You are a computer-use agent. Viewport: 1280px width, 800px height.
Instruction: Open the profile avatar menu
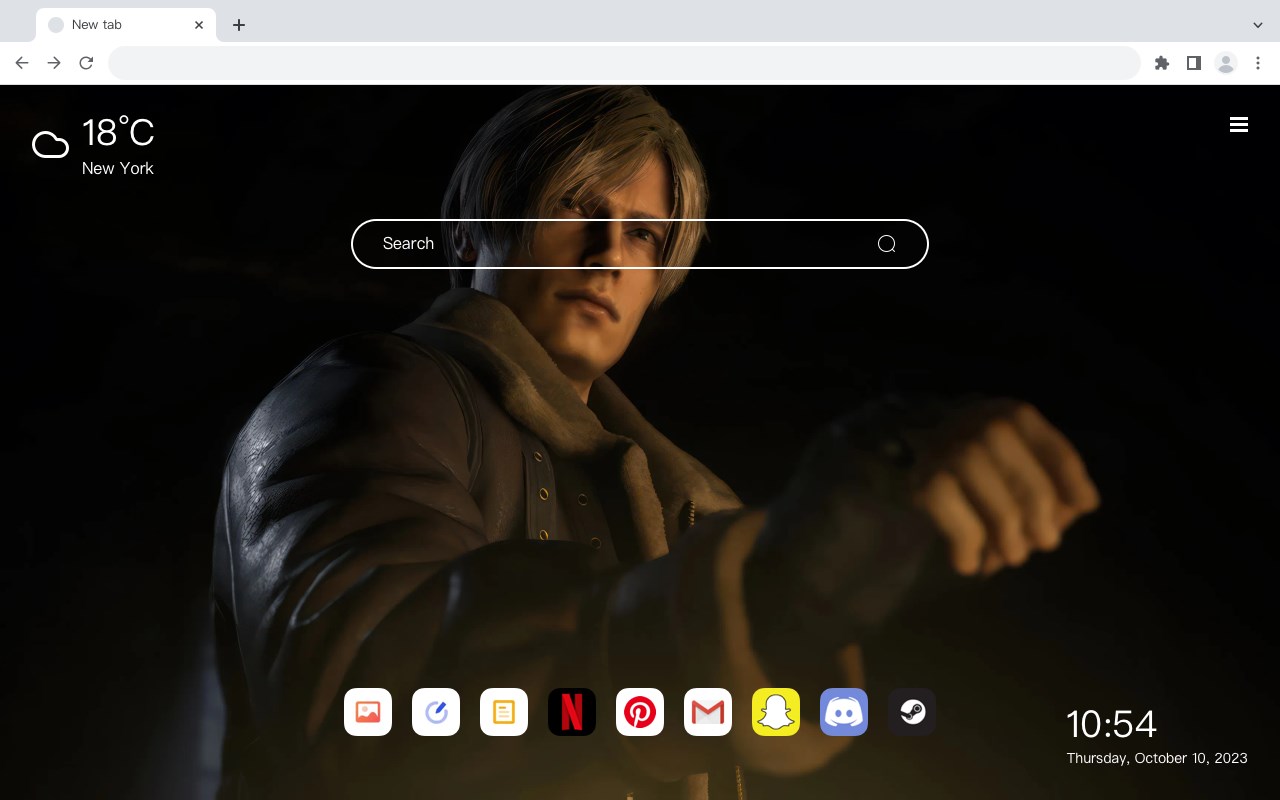click(1226, 63)
